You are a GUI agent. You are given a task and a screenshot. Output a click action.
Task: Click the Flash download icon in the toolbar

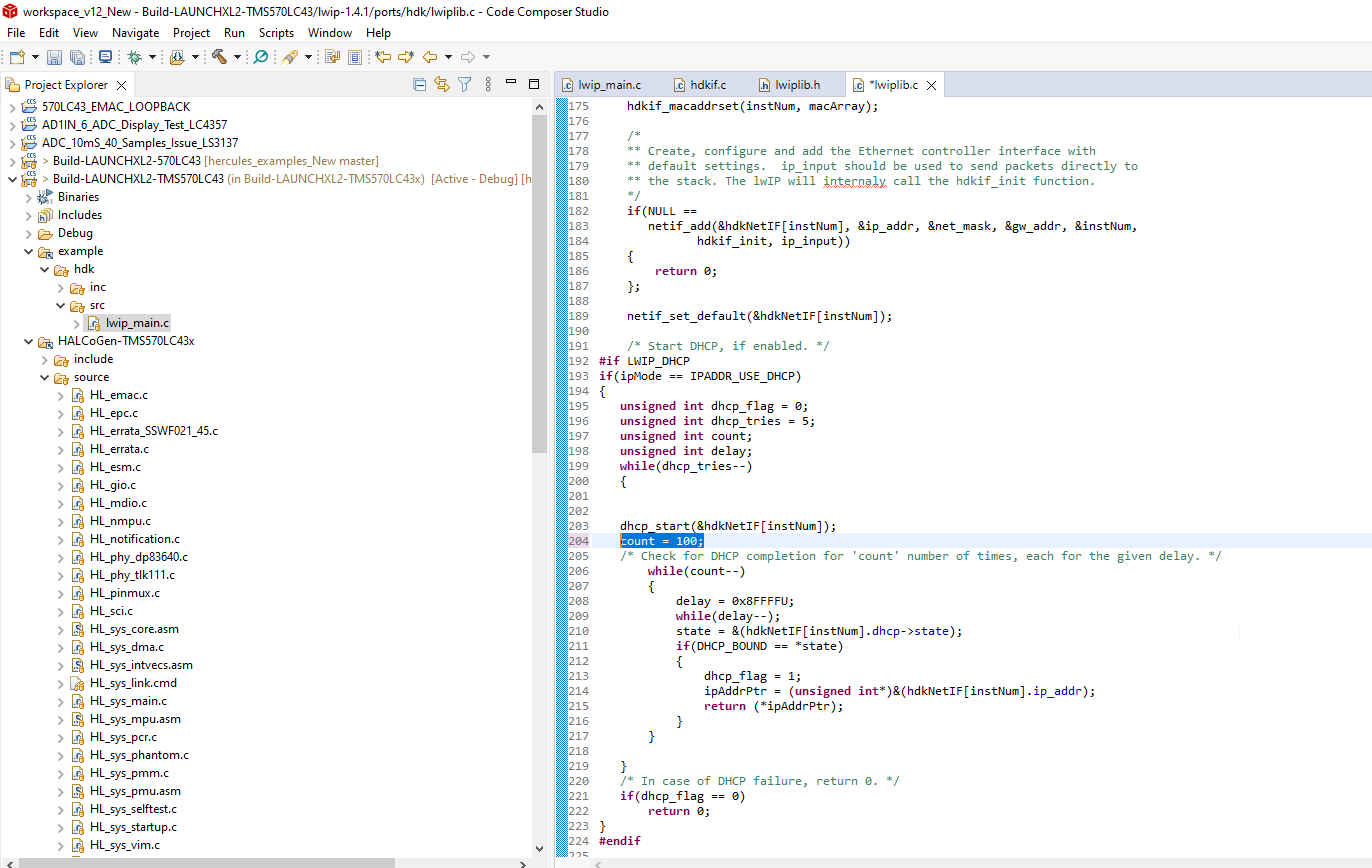177,57
